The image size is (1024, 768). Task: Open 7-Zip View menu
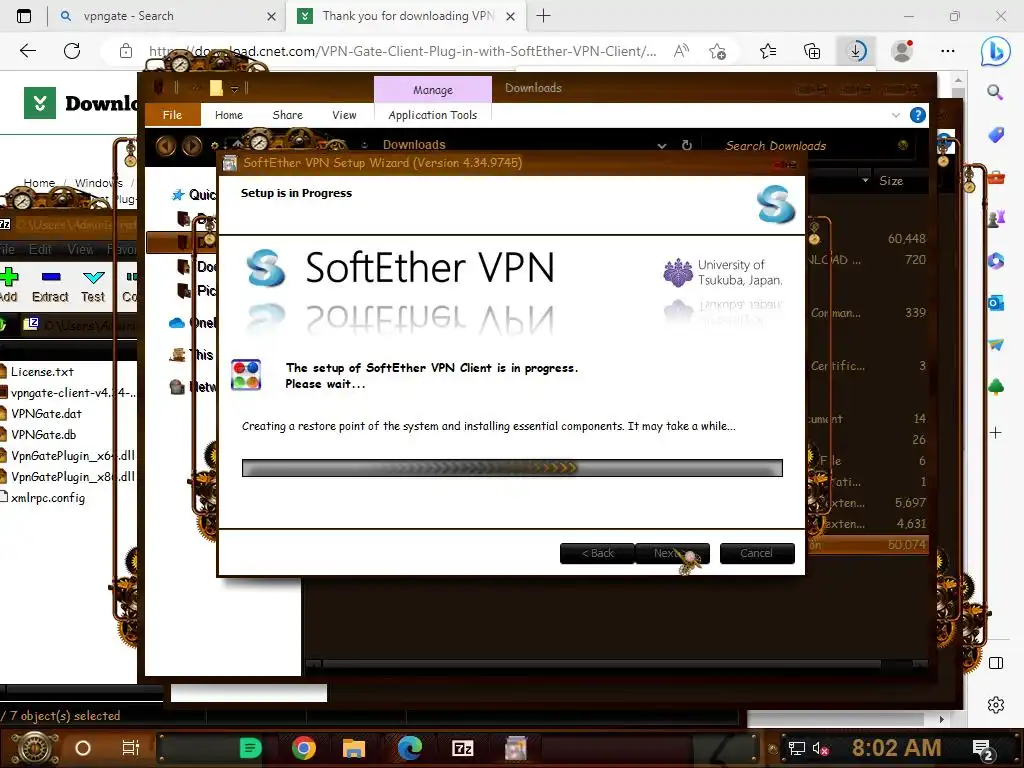(80, 249)
